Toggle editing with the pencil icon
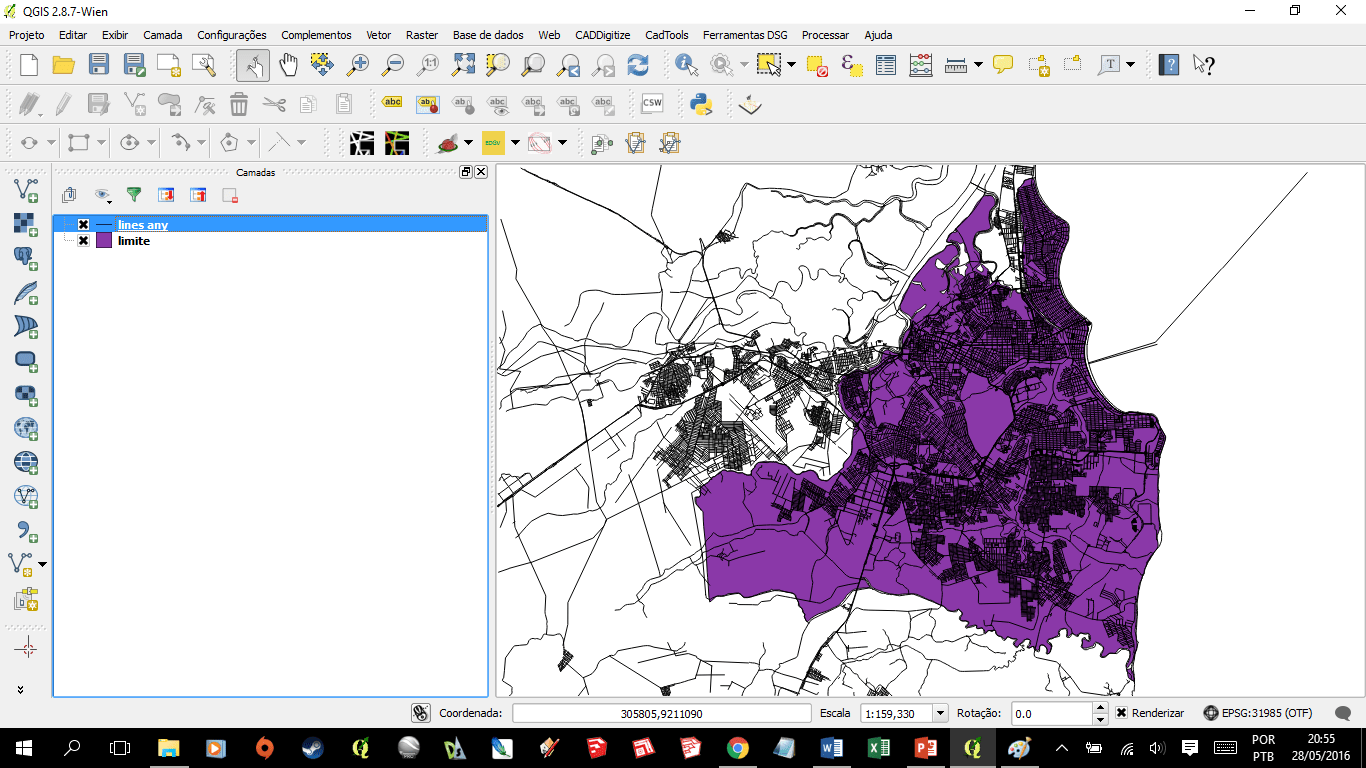The image size is (1366, 768). pos(60,103)
